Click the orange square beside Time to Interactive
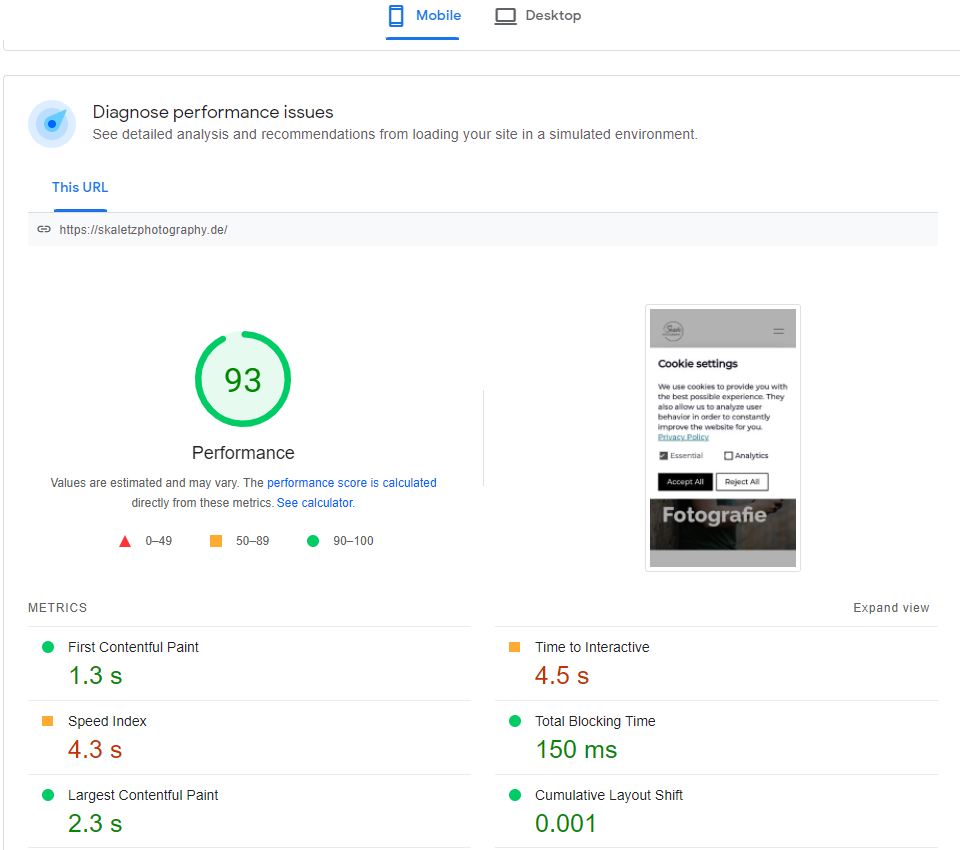This screenshot has height=850, width=960. [514, 647]
